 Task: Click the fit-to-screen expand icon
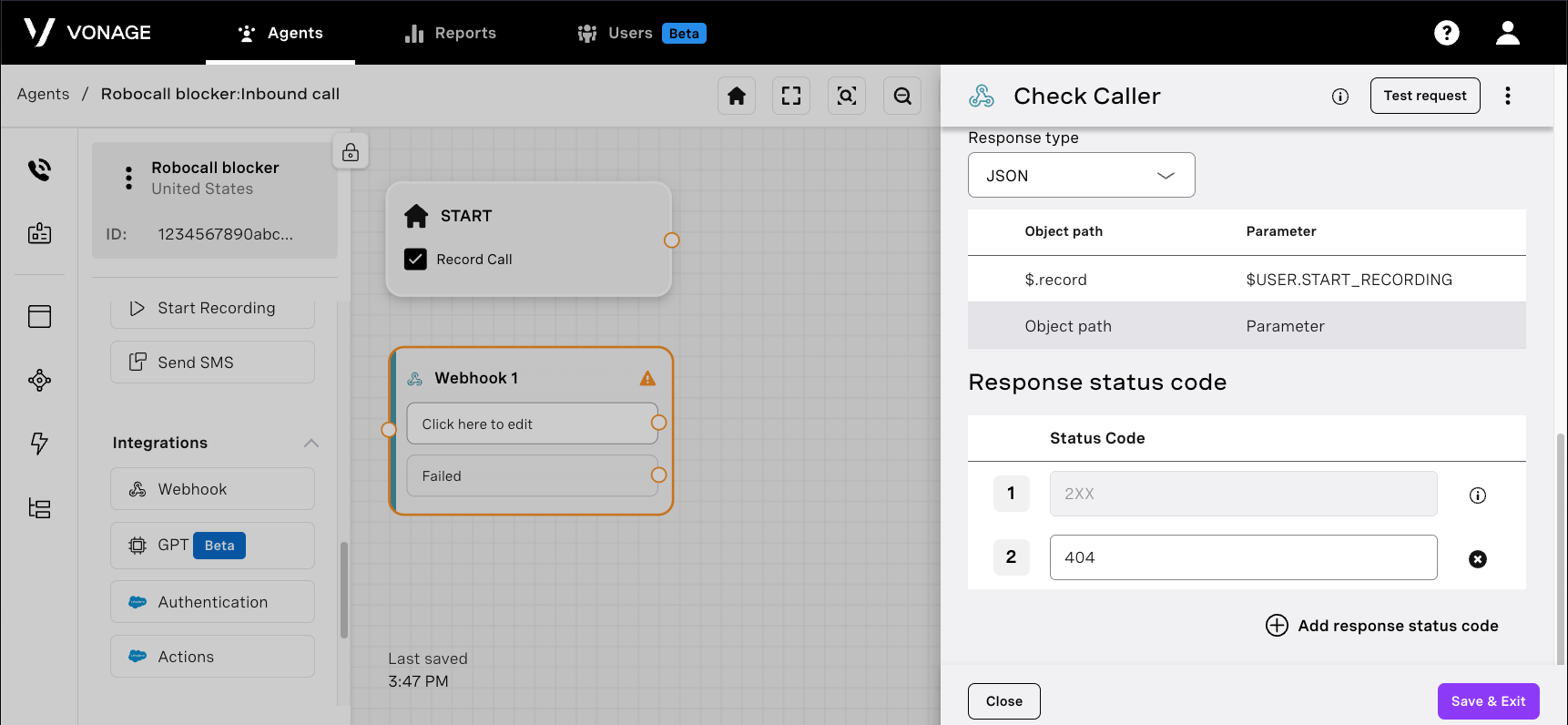(x=791, y=96)
